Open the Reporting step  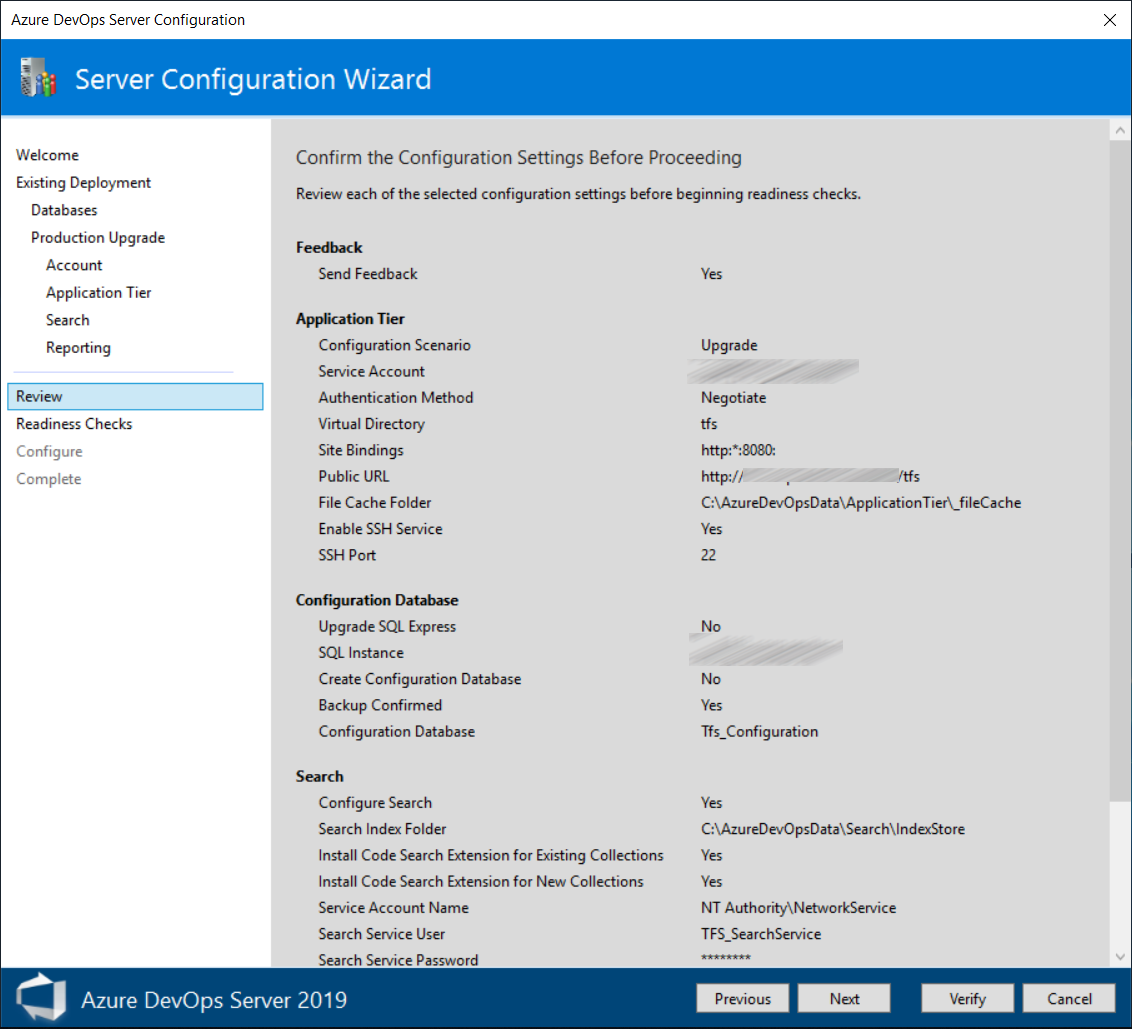coord(79,347)
